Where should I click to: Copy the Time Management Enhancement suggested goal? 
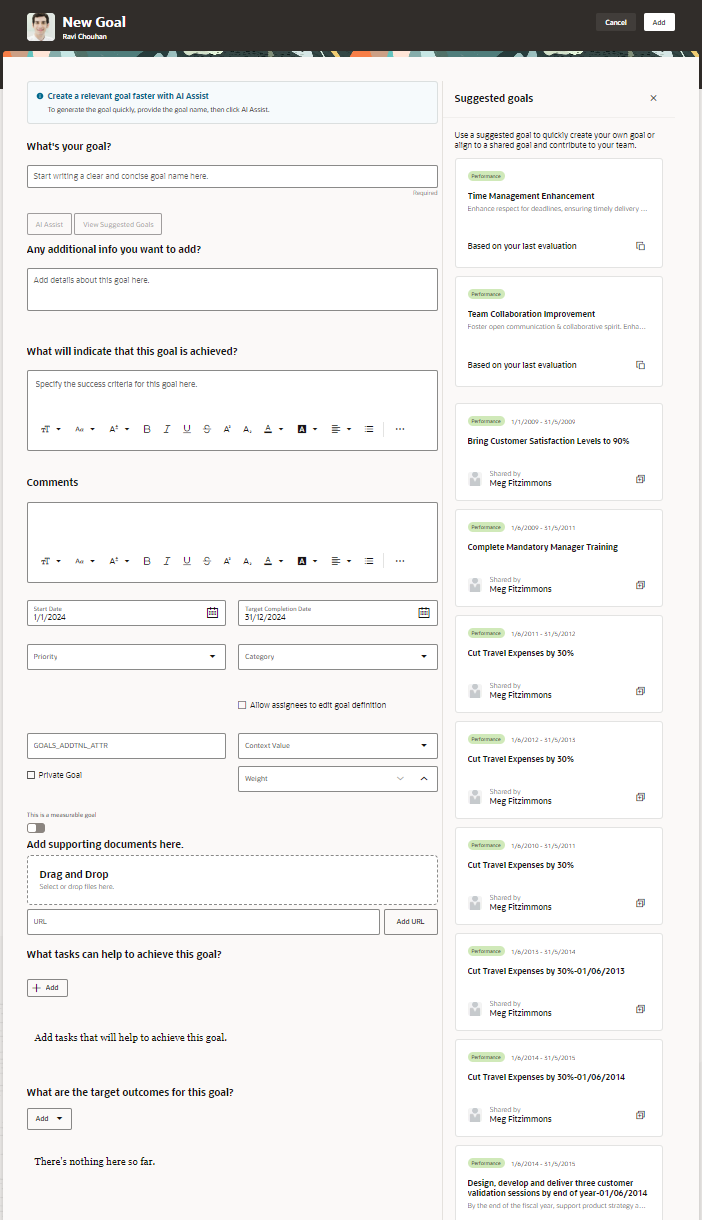pos(641,246)
